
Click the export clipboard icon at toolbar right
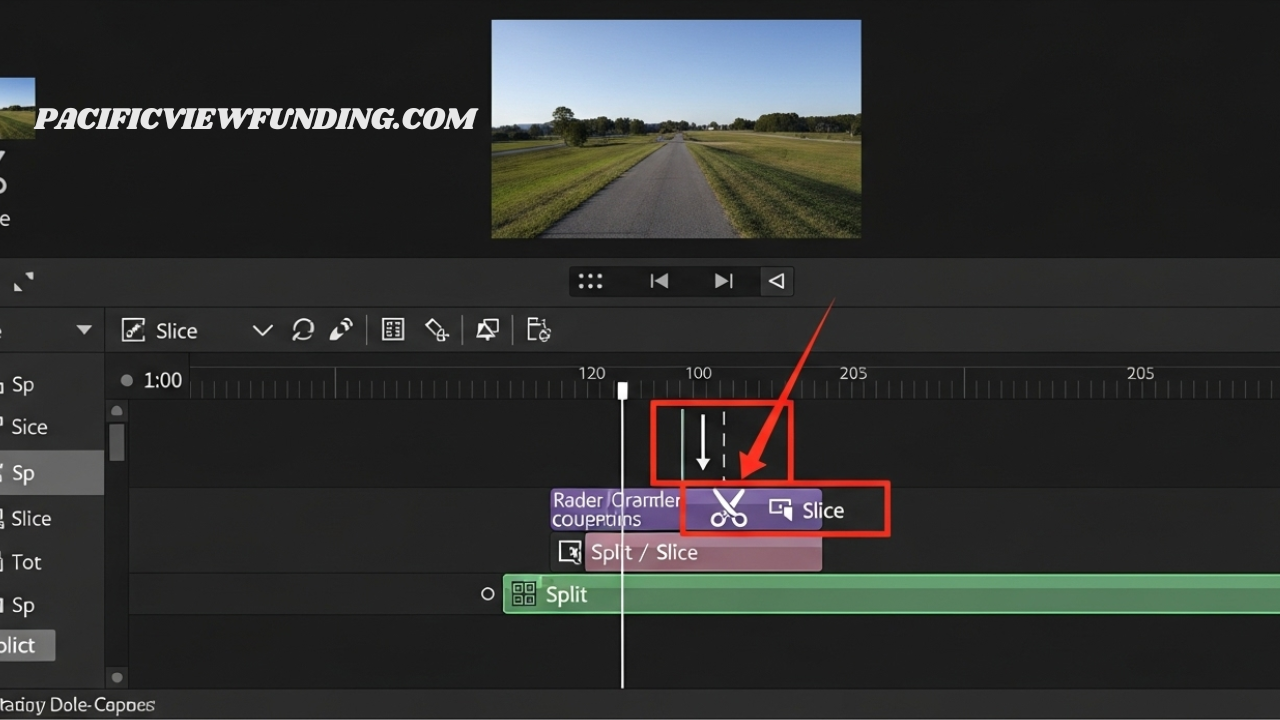pyautogui.click(x=538, y=330)
